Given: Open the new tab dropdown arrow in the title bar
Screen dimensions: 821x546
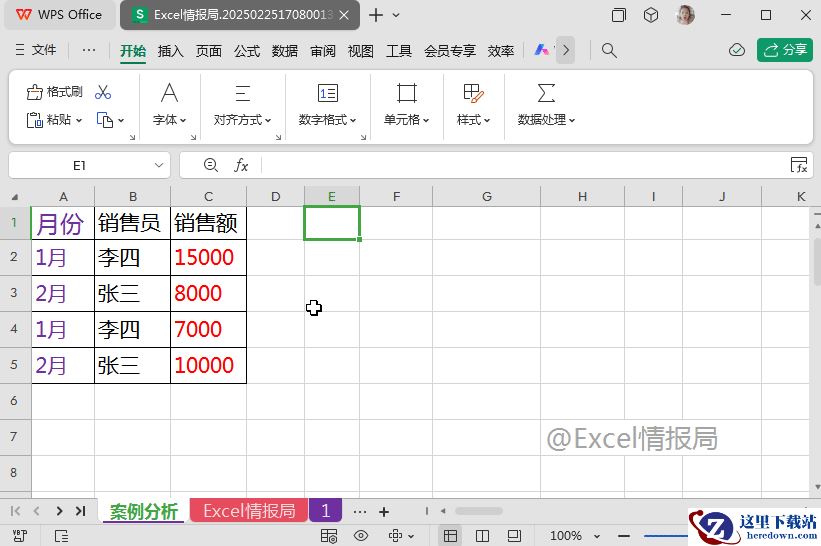Looking at the screenshot, I should point(396,15).
